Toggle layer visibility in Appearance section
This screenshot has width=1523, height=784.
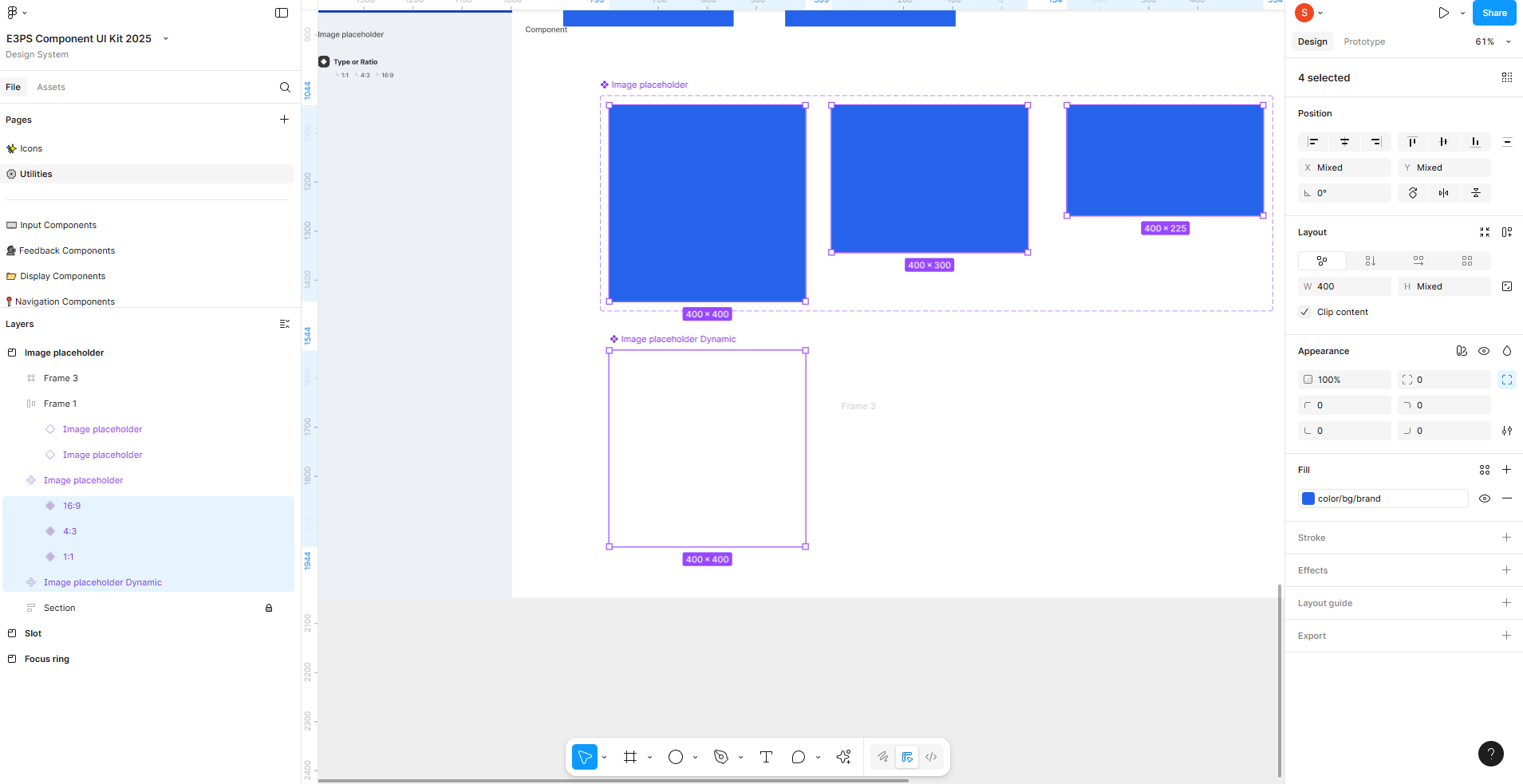pos(1484,351)
